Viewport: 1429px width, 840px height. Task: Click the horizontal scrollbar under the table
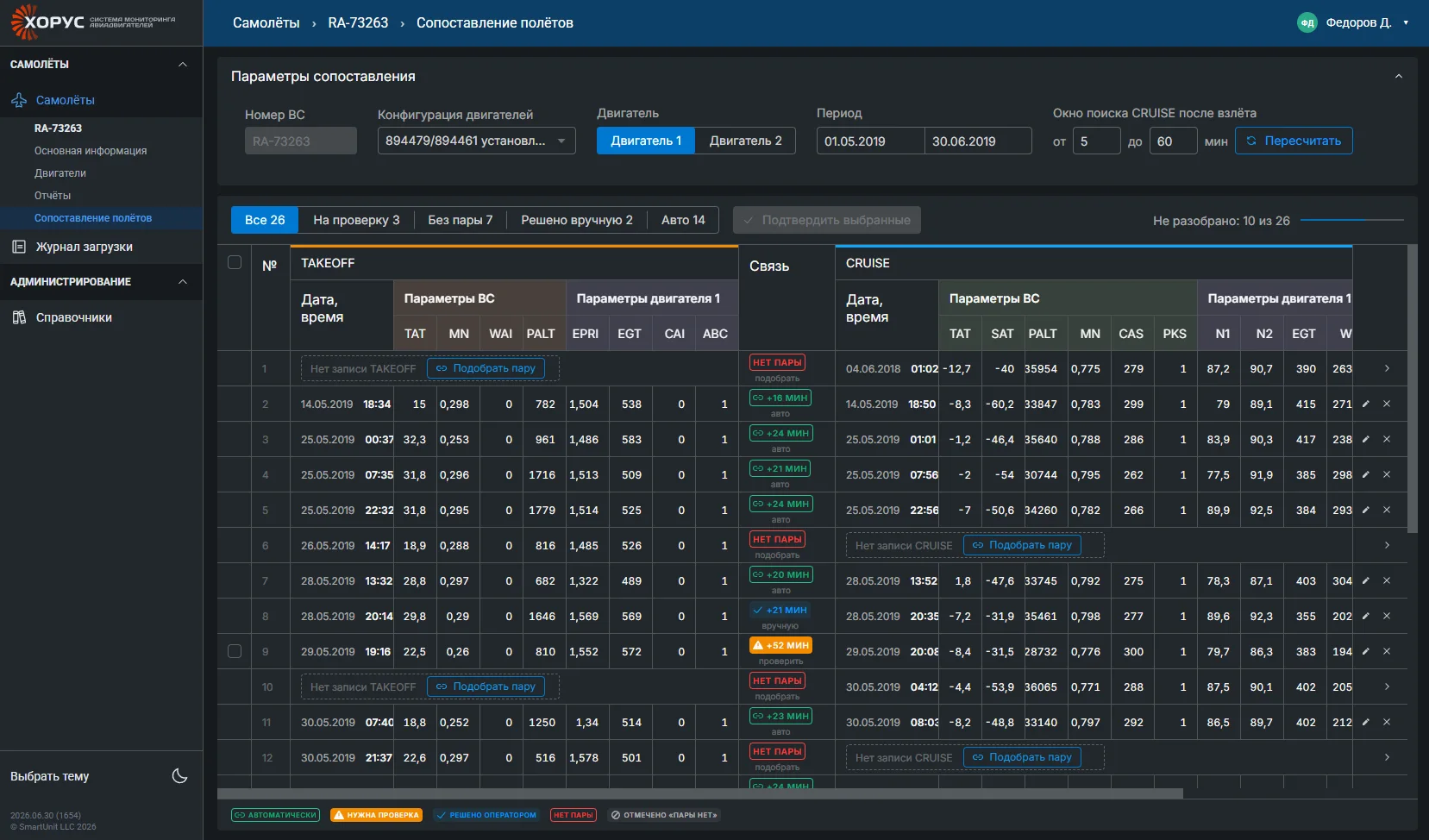700,793
